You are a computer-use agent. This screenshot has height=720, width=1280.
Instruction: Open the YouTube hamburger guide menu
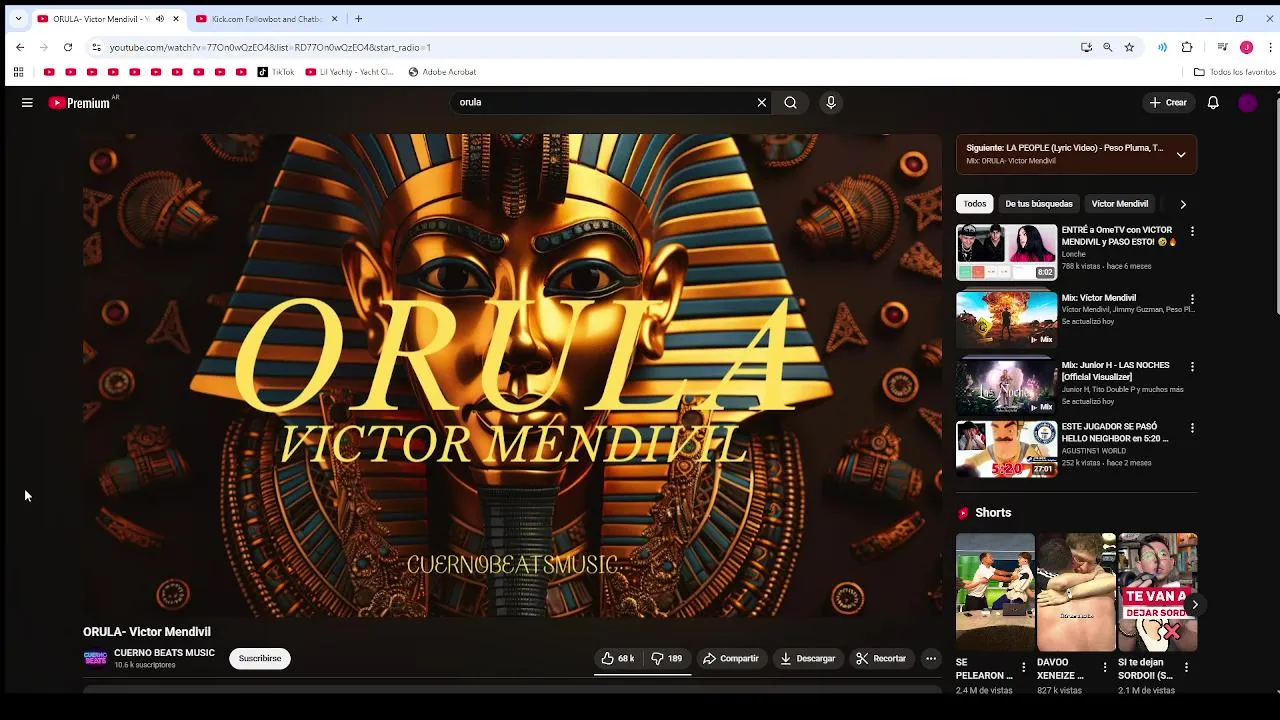click(x=27, y=102)
